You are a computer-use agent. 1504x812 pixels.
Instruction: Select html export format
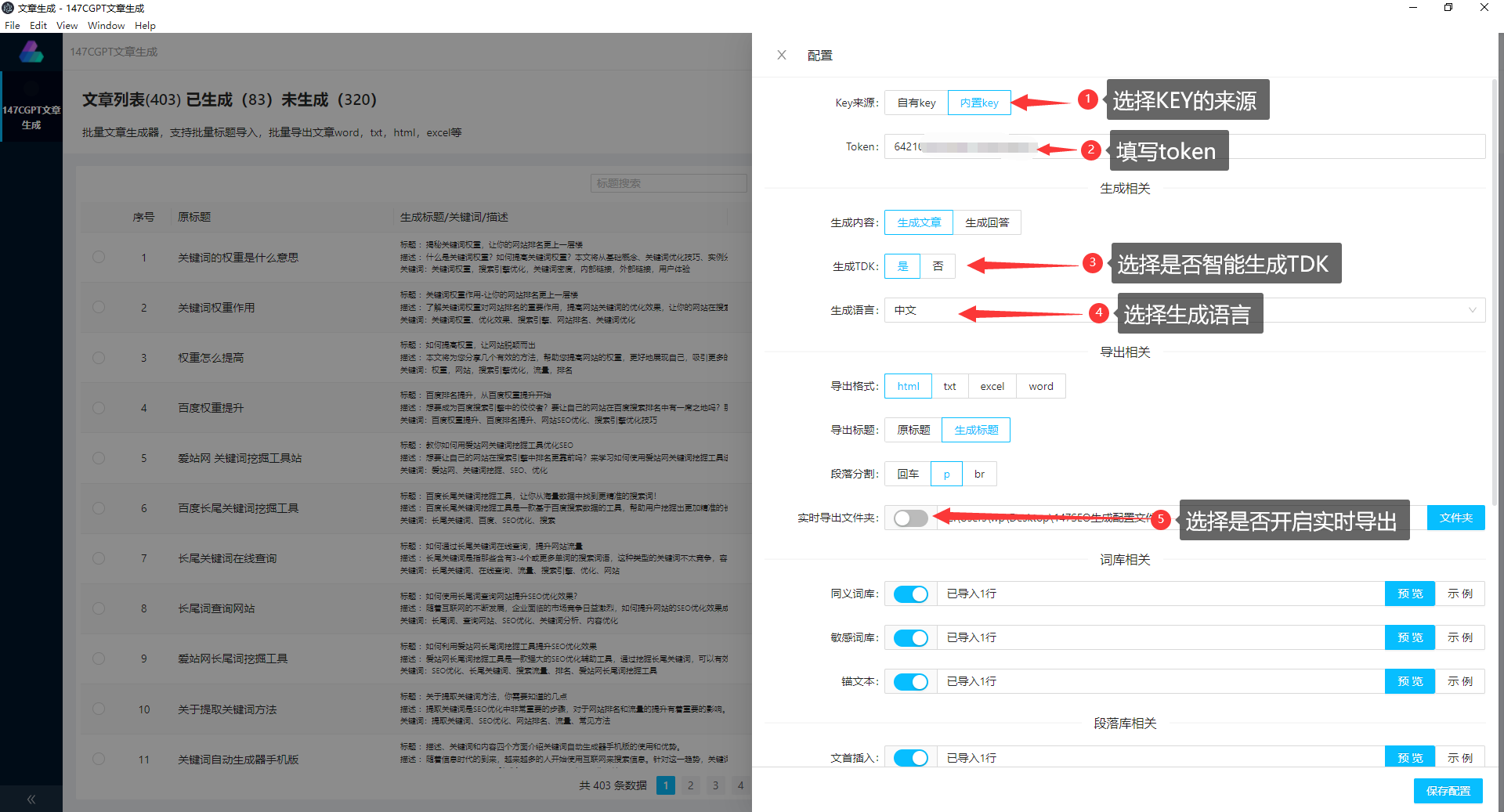909,386
